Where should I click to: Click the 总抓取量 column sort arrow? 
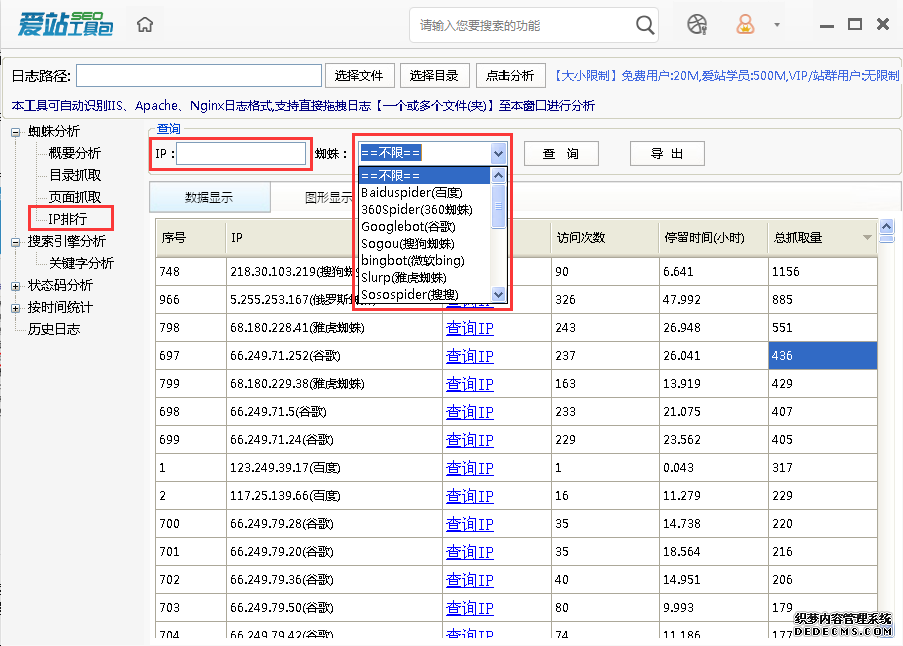(866, 238)
